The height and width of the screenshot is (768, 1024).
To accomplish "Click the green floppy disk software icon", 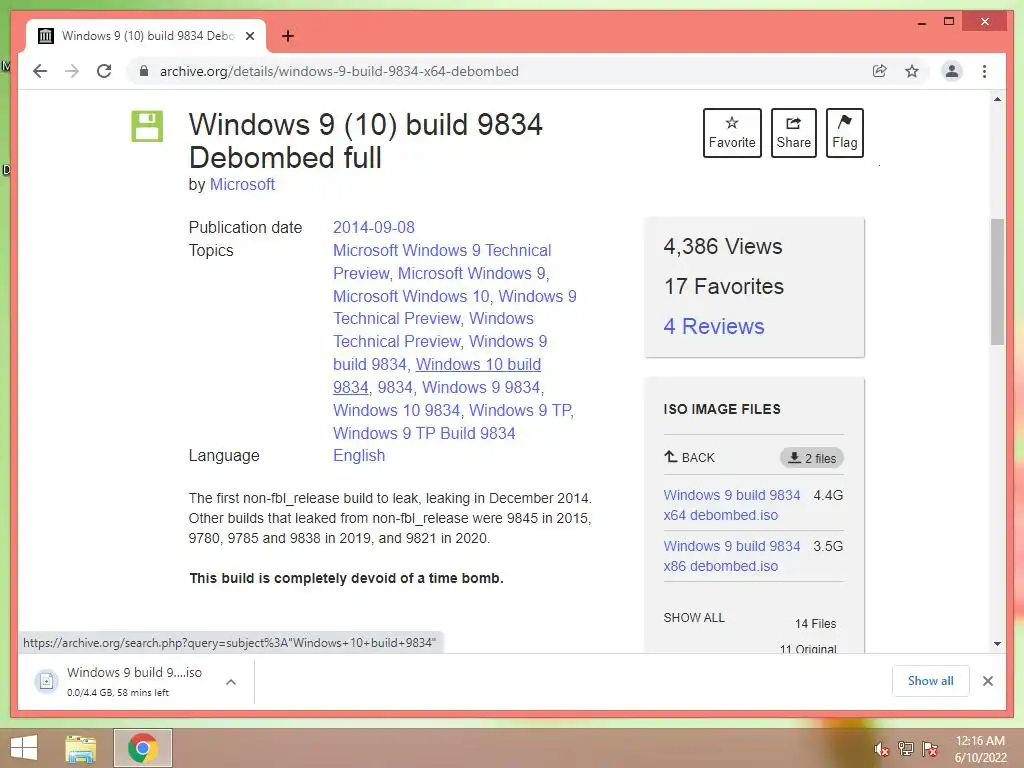I will pos(147,126).
